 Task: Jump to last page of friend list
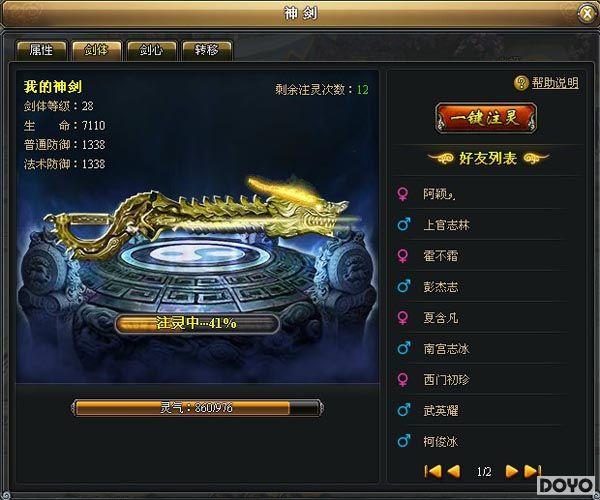(533, 471)
